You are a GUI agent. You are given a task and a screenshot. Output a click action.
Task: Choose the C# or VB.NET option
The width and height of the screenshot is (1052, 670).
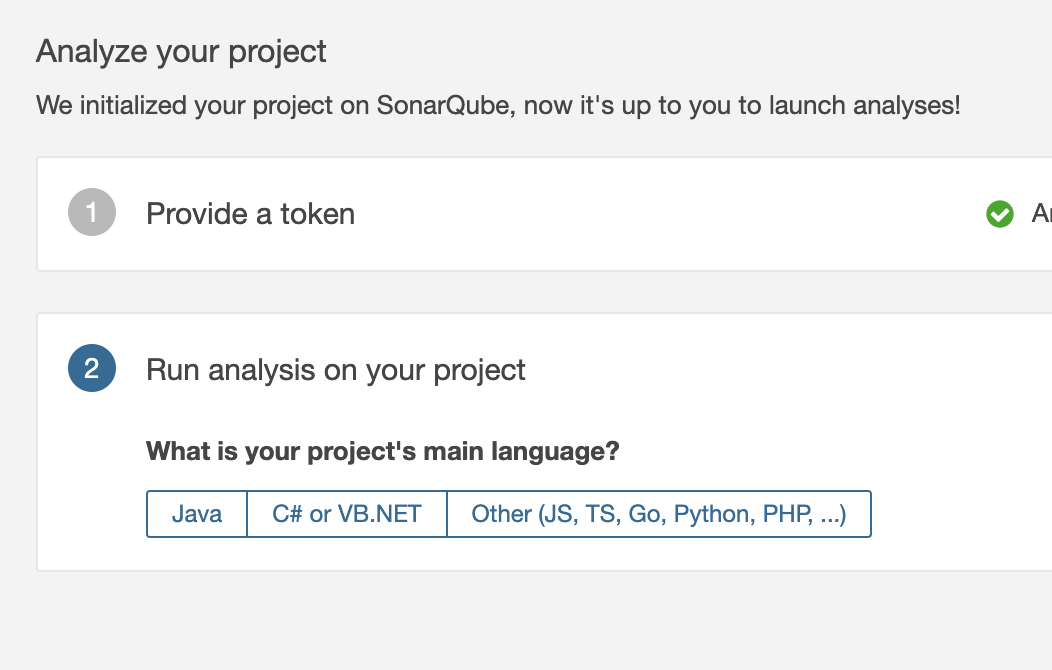tap(347, 514)
